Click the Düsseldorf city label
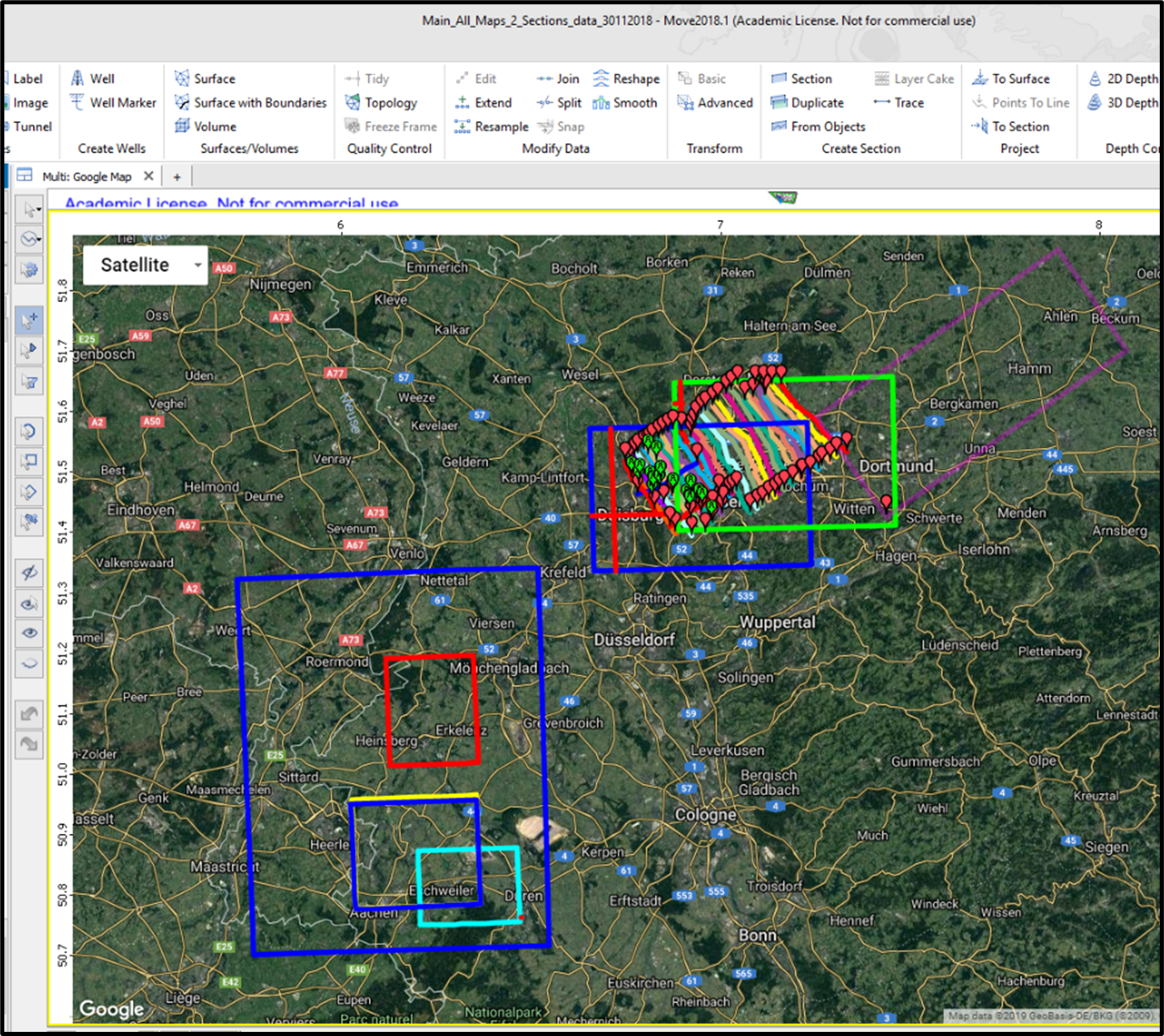The height and width of the screenshot is (1036, 1164). pos(635,640)
